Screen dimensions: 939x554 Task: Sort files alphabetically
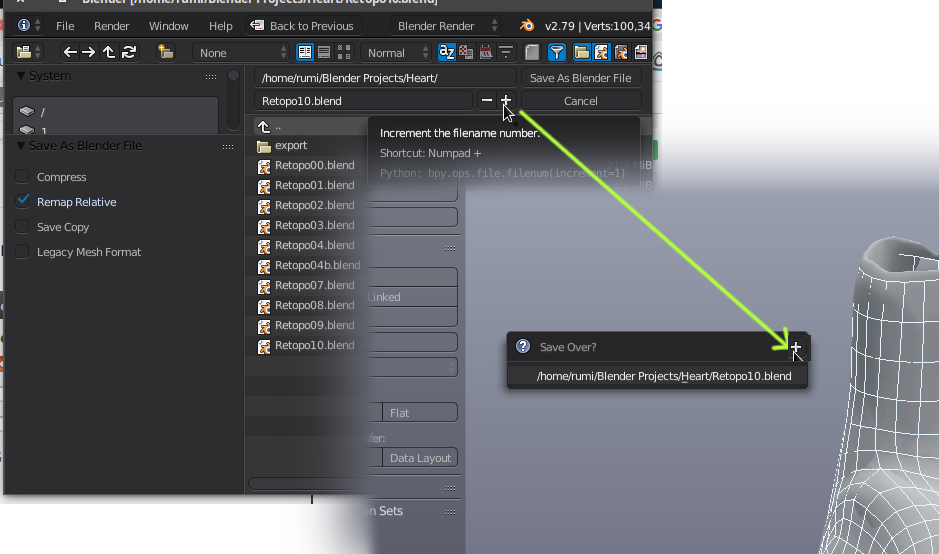click(447, 52)
